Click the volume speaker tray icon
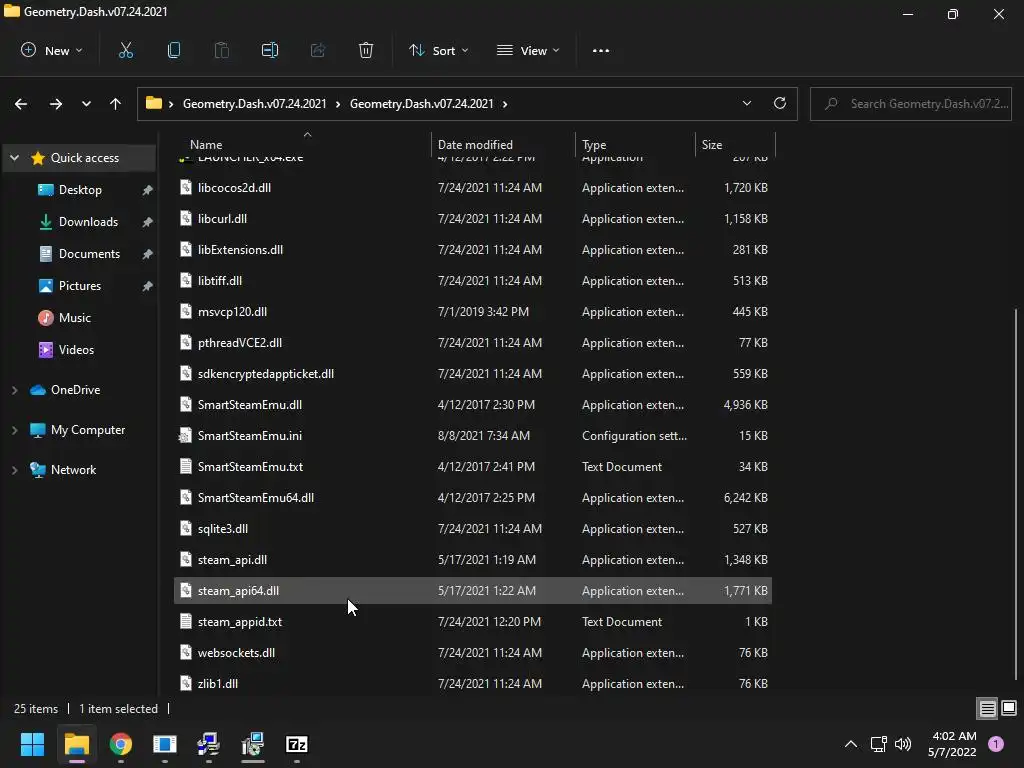The height and width of the screenshot is (768, 1024). pyautogui.click(x=903, y=744)
